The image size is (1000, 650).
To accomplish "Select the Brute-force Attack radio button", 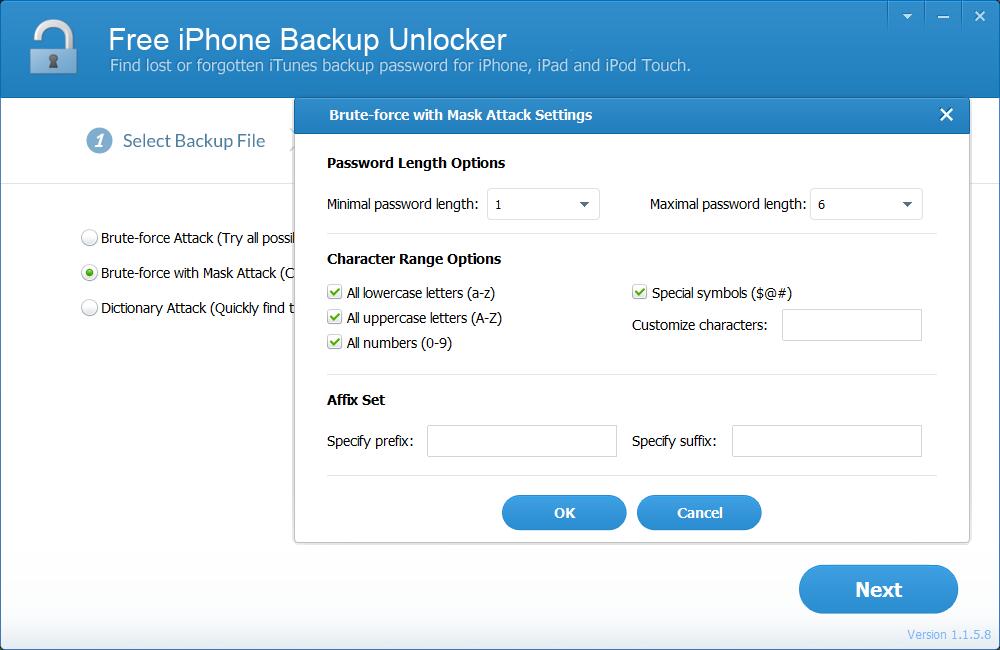I will click(89, 238).
